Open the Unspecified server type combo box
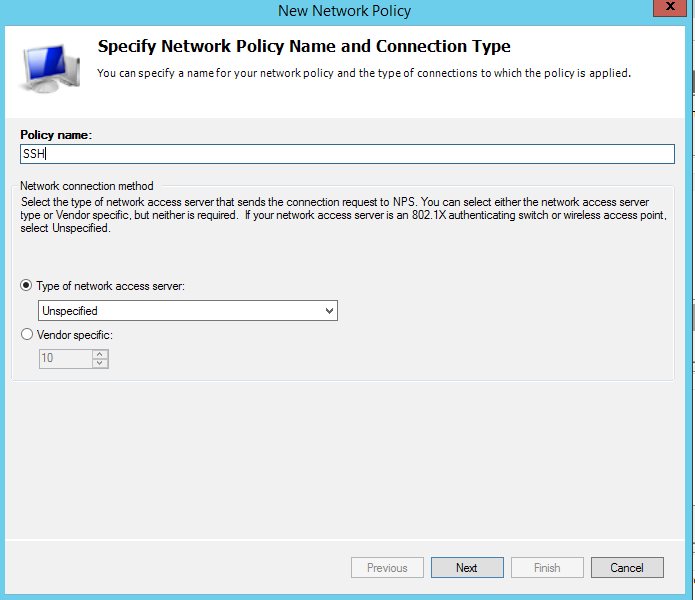Image resolution: width=695 pixels, height=600 pixels. (187, 311)
